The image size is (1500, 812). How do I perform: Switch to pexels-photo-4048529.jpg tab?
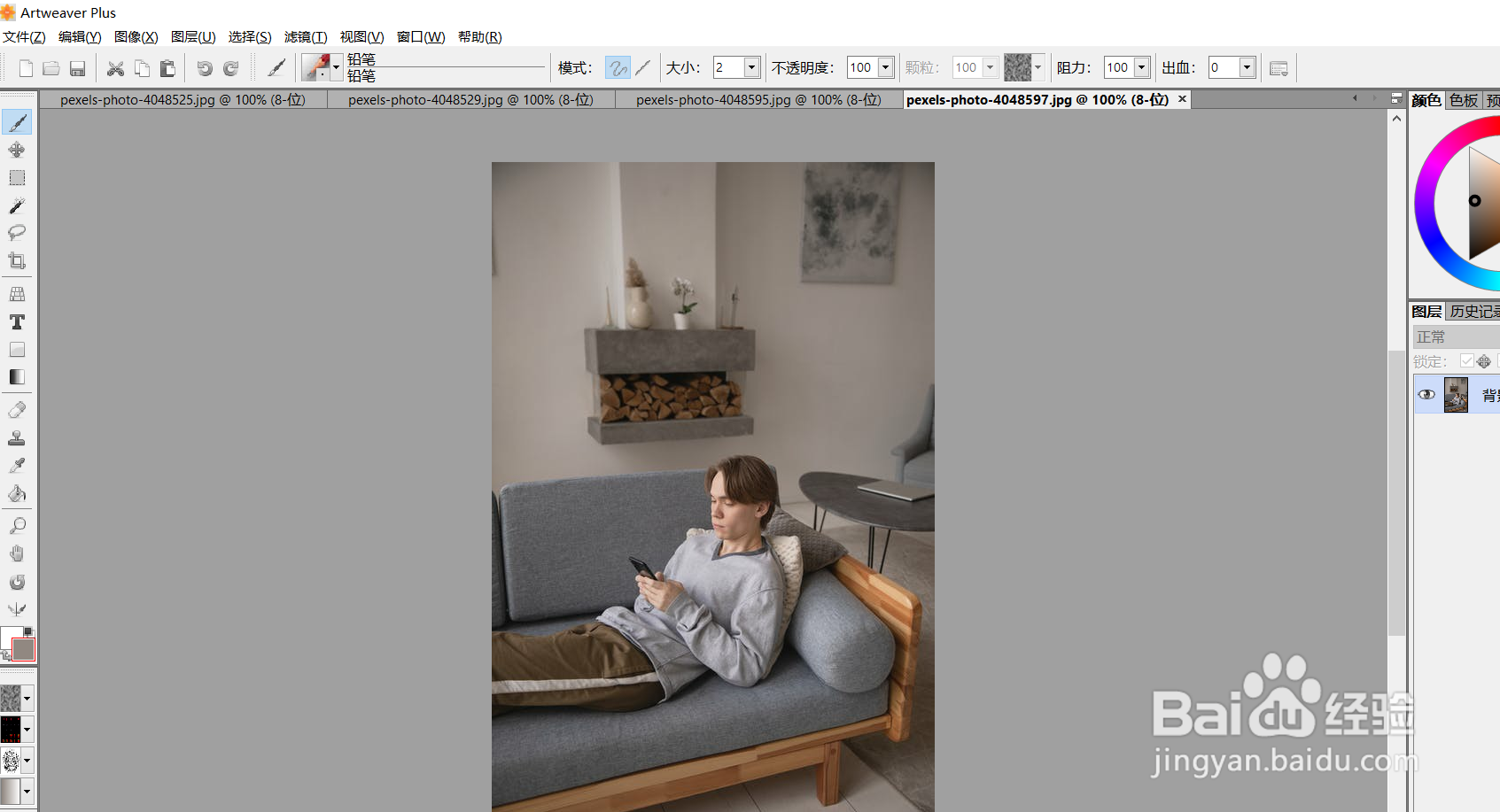470,100
